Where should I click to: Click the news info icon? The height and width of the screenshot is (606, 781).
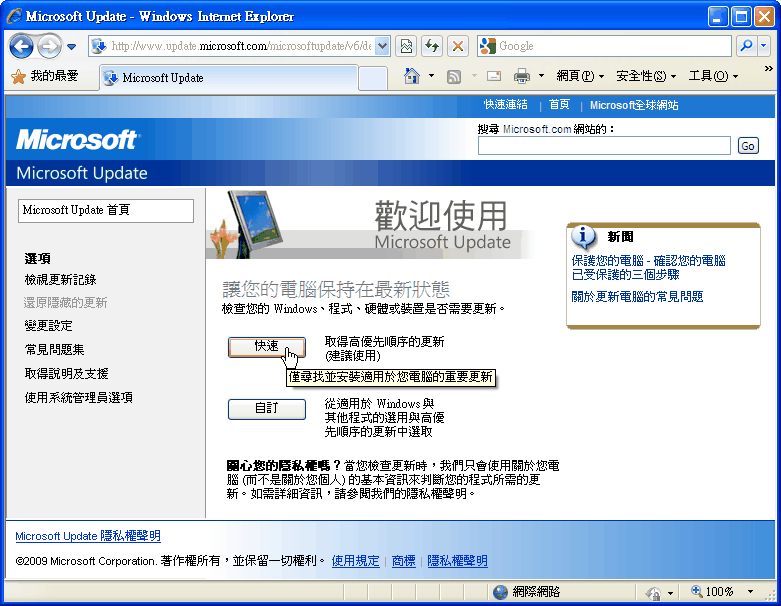coord(584,237)
